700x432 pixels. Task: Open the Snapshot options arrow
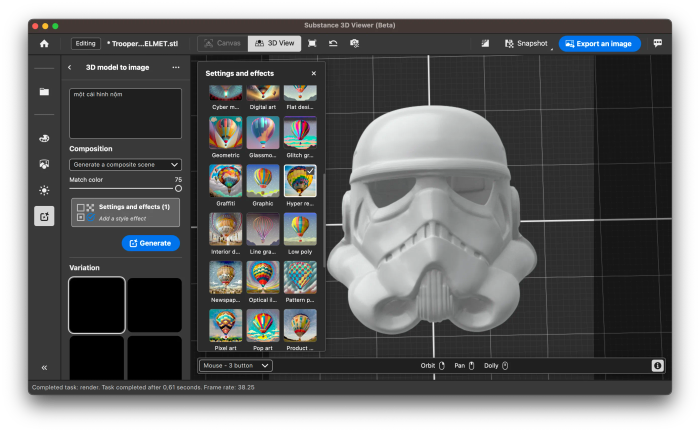click(552, 48)
